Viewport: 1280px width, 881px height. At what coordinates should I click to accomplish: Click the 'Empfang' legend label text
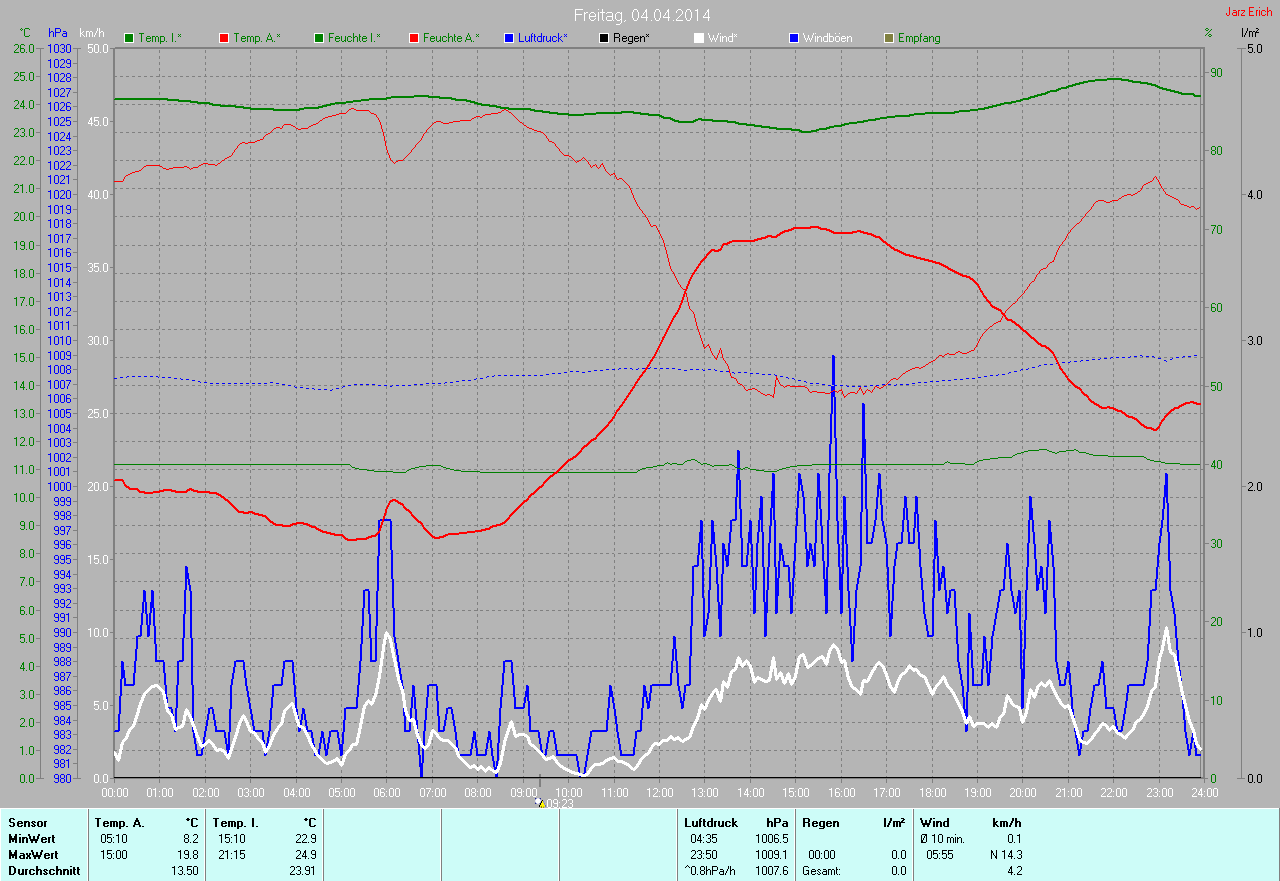(919, 38)
